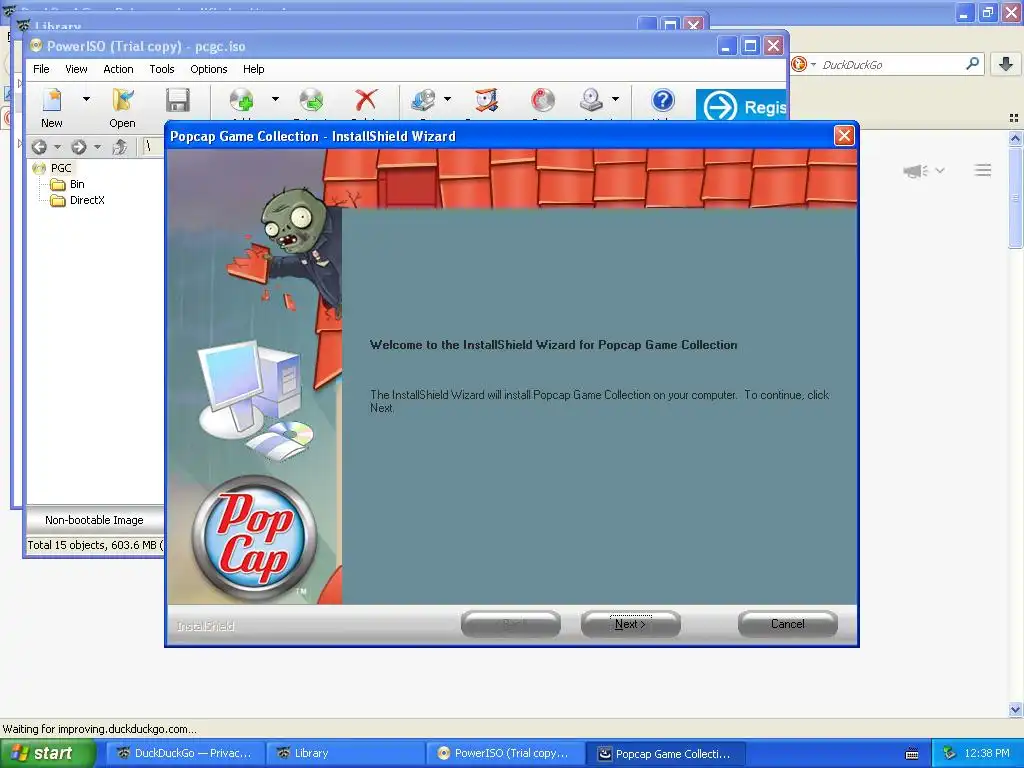The image size is (1024, 768).
Task: Expand the Add dropdown arrow
Action: pos(275,99)
